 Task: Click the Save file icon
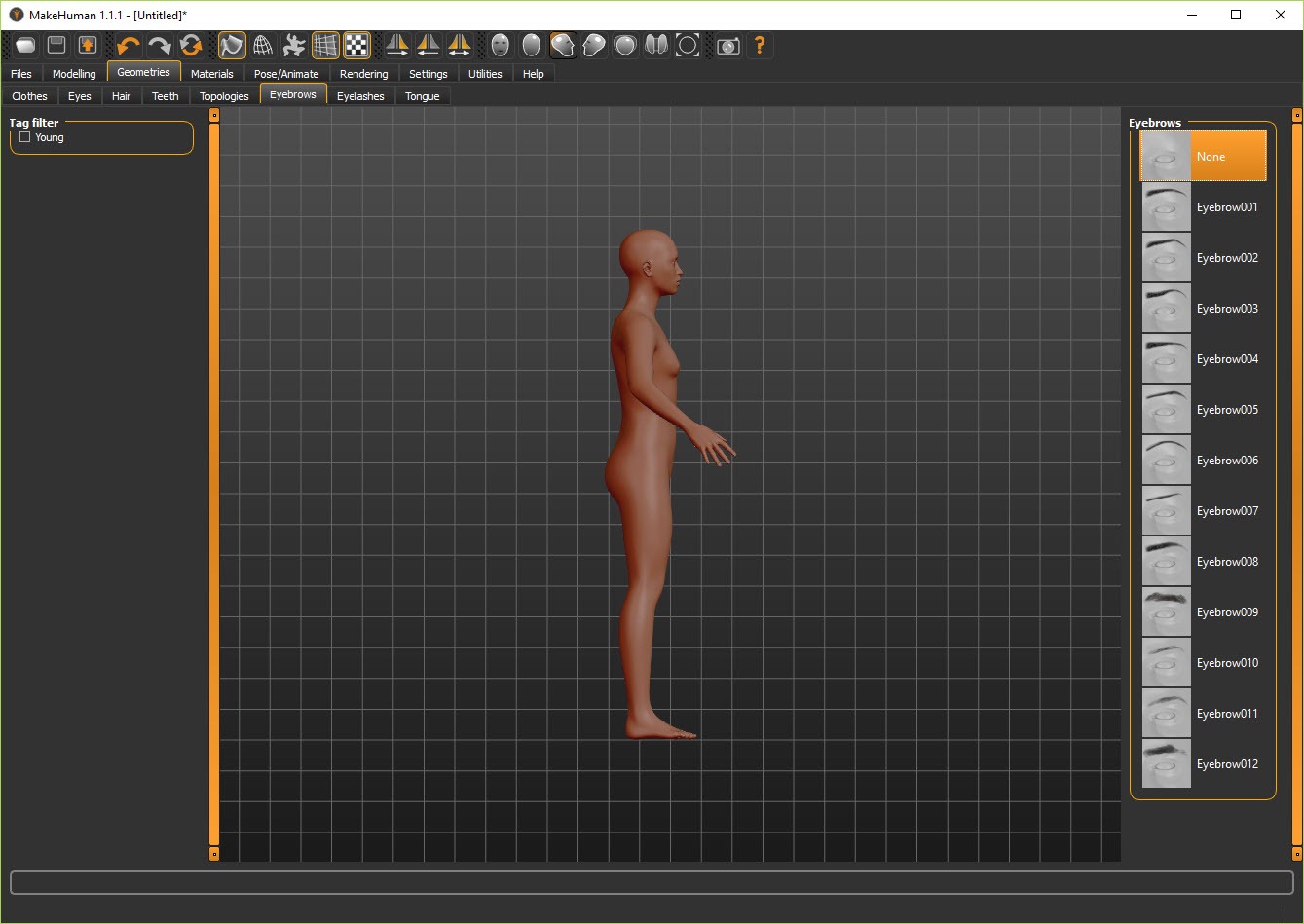click(56, 45)
